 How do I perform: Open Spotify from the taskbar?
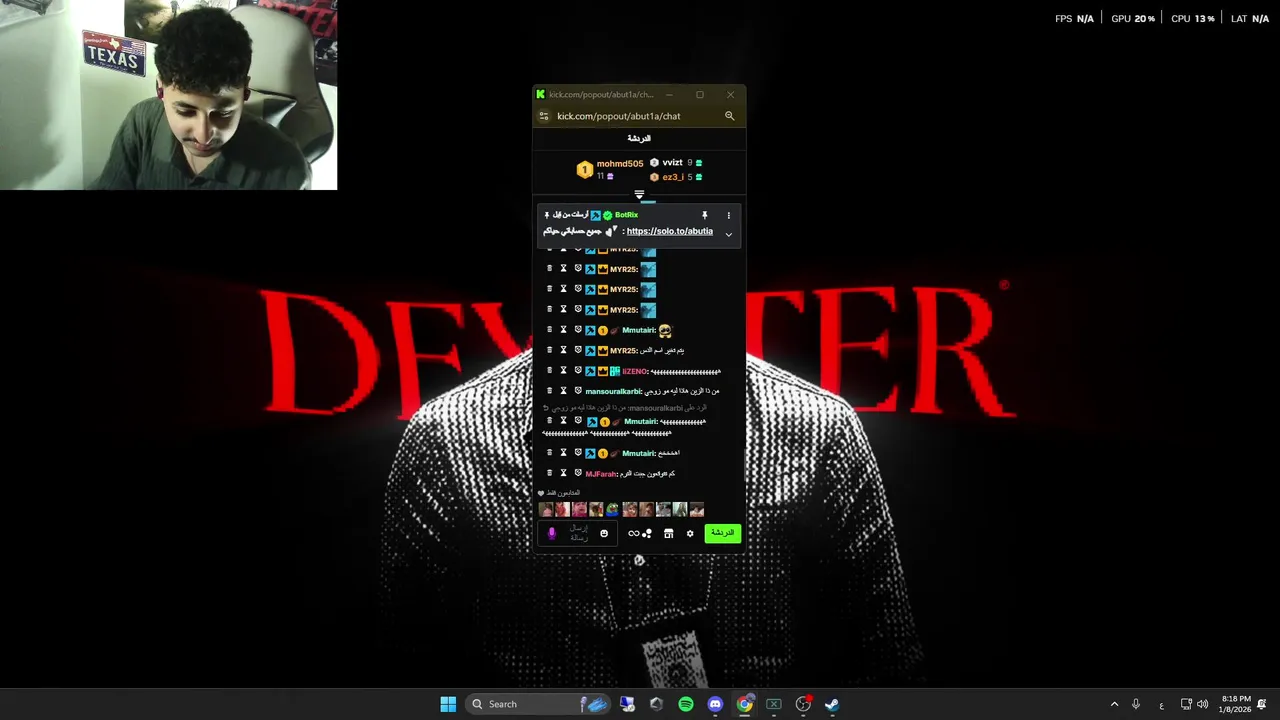(x=685, y=704)
